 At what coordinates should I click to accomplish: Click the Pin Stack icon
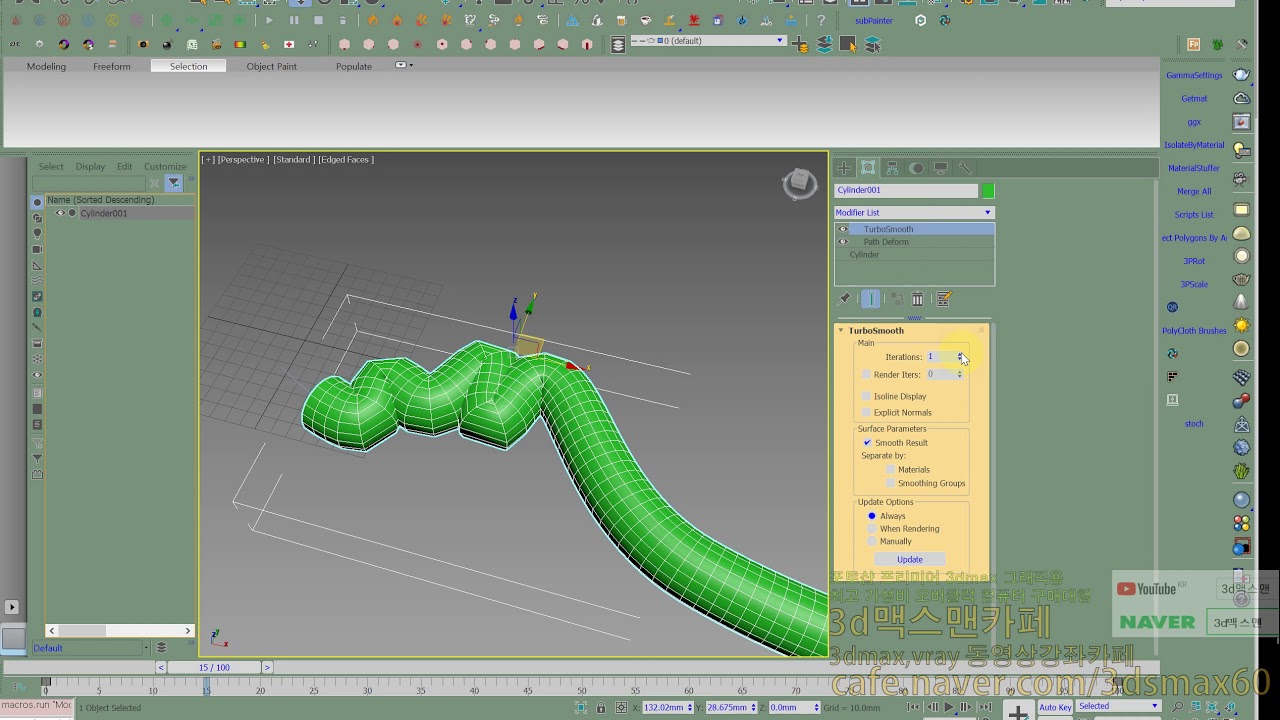pyautogui.click(x=844, y=299)
